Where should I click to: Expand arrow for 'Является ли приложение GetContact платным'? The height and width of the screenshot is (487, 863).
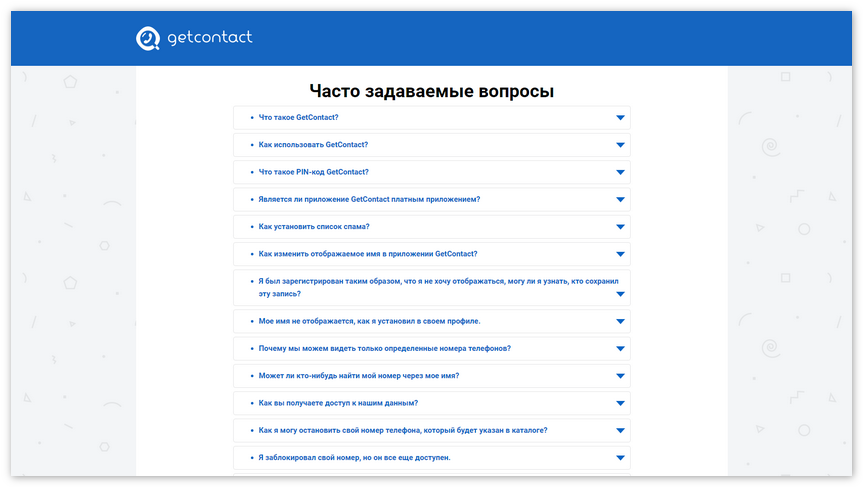[x=620, y=200]
